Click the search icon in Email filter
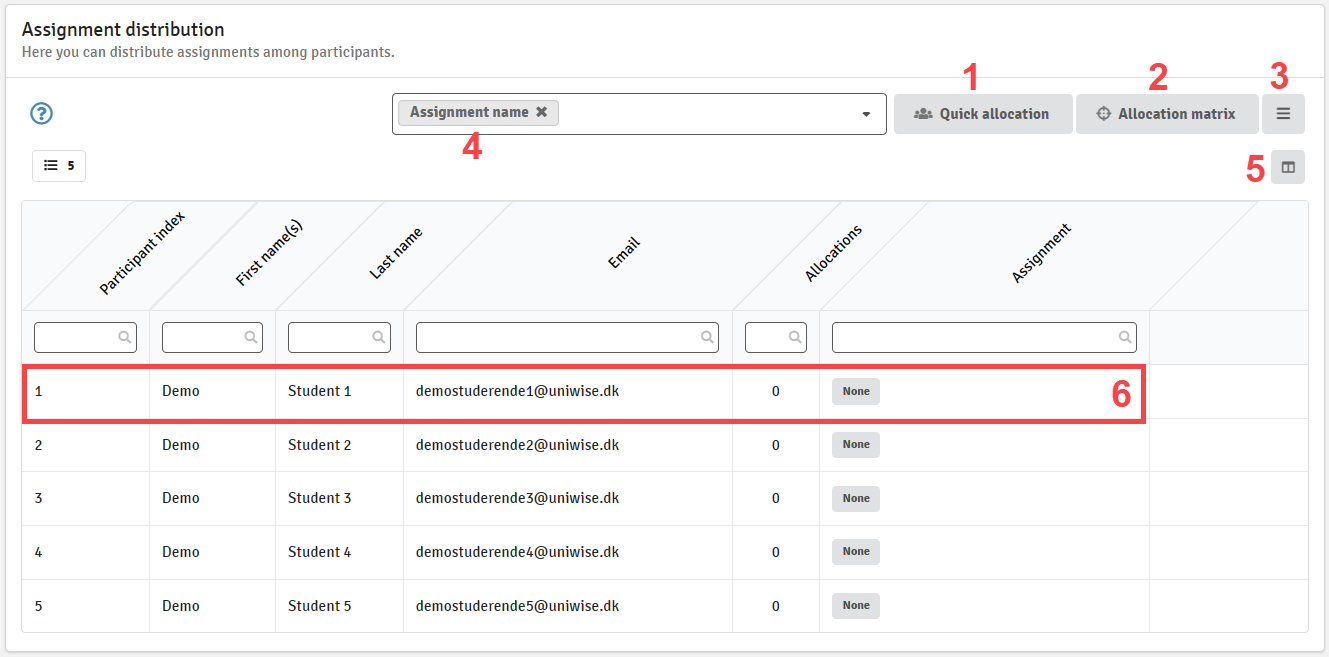 (x=707, y=338)
